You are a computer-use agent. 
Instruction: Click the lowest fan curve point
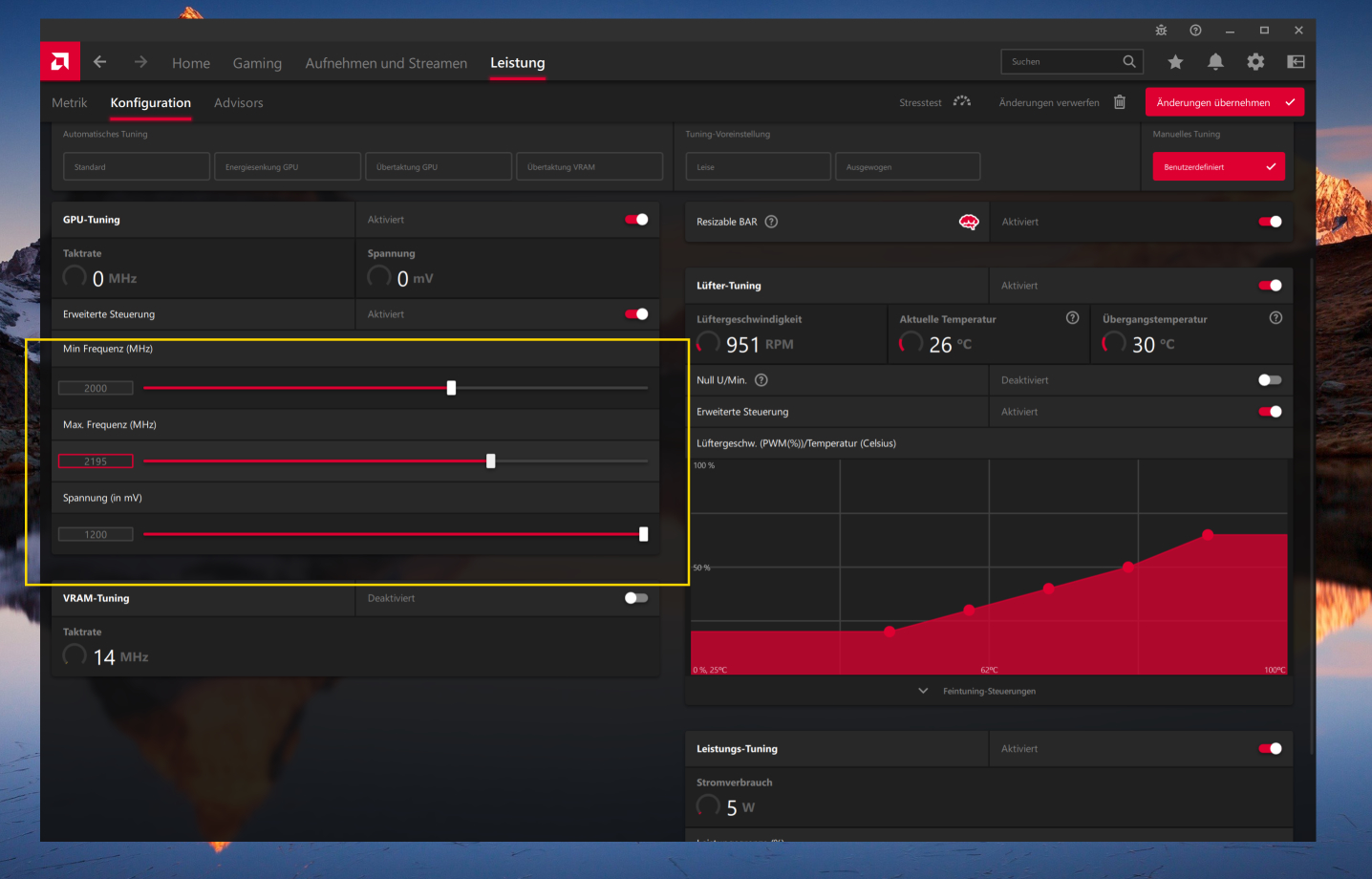pyautogui.click(x=890, y=632)
